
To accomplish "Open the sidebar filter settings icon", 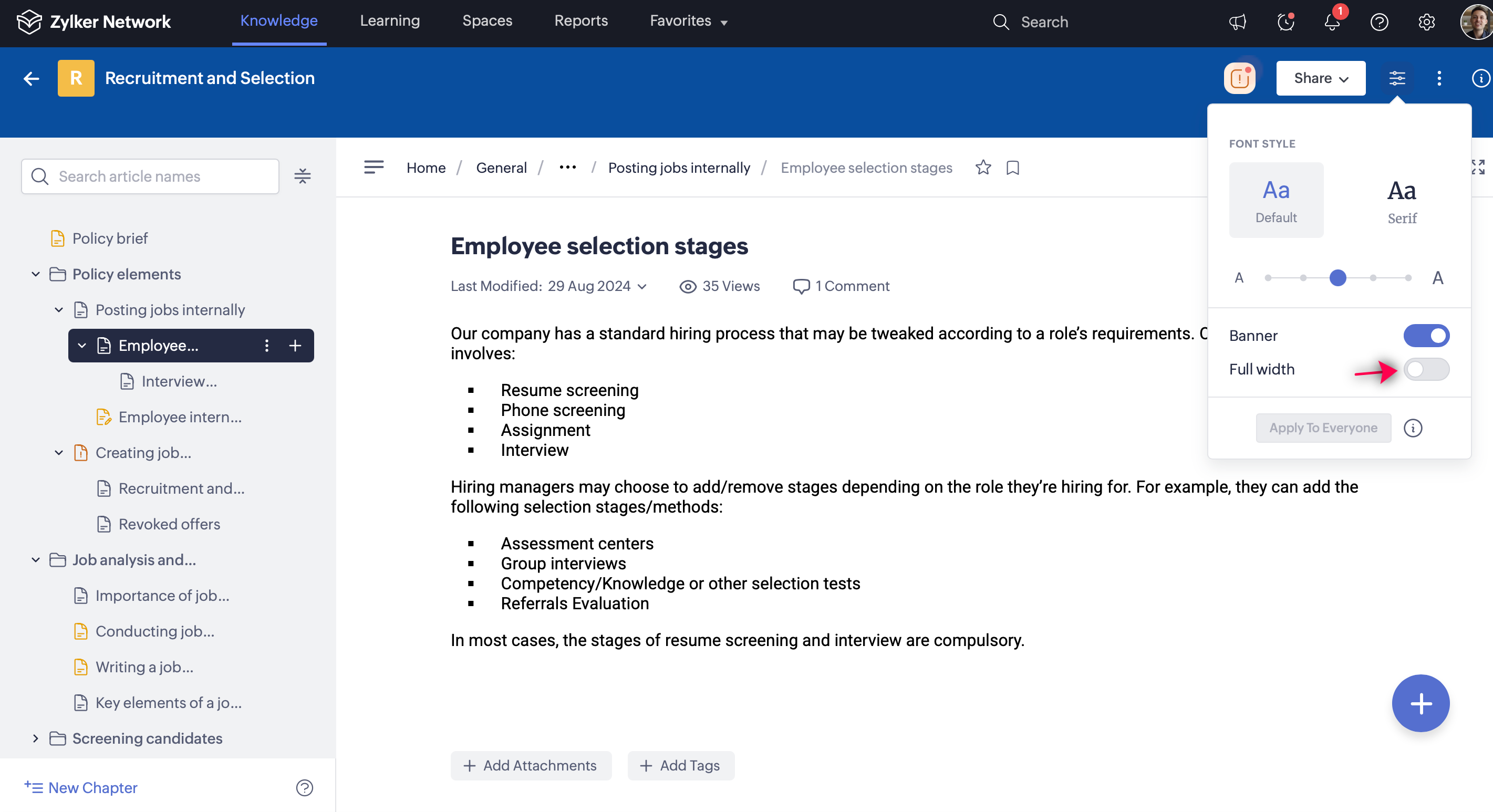I will pyautogui.click(x=302, y=176).
